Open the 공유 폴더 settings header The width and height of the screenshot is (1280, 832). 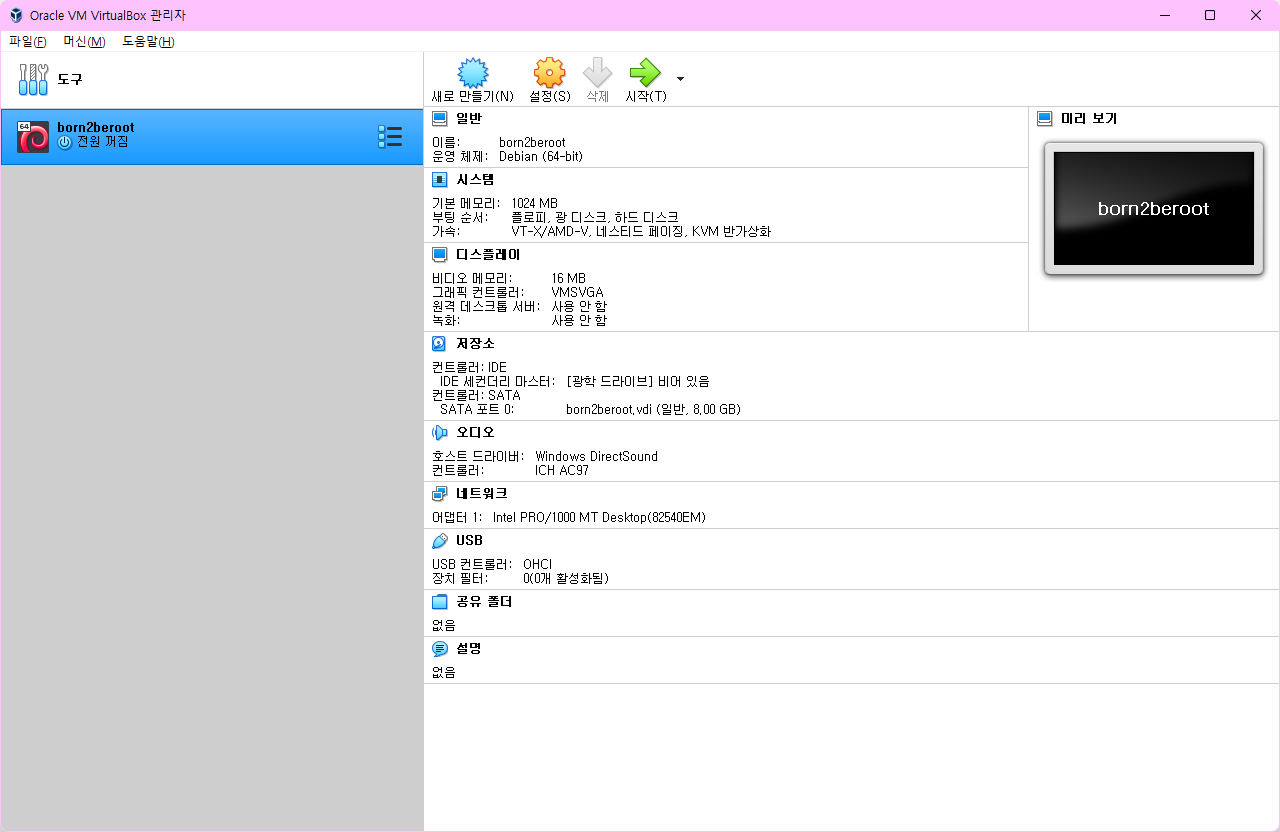click(484, 602)
